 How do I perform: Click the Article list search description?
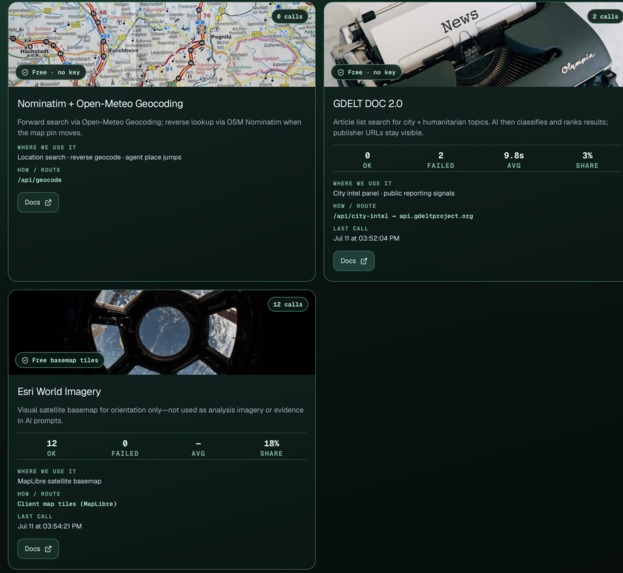click(x=470, y=127)
